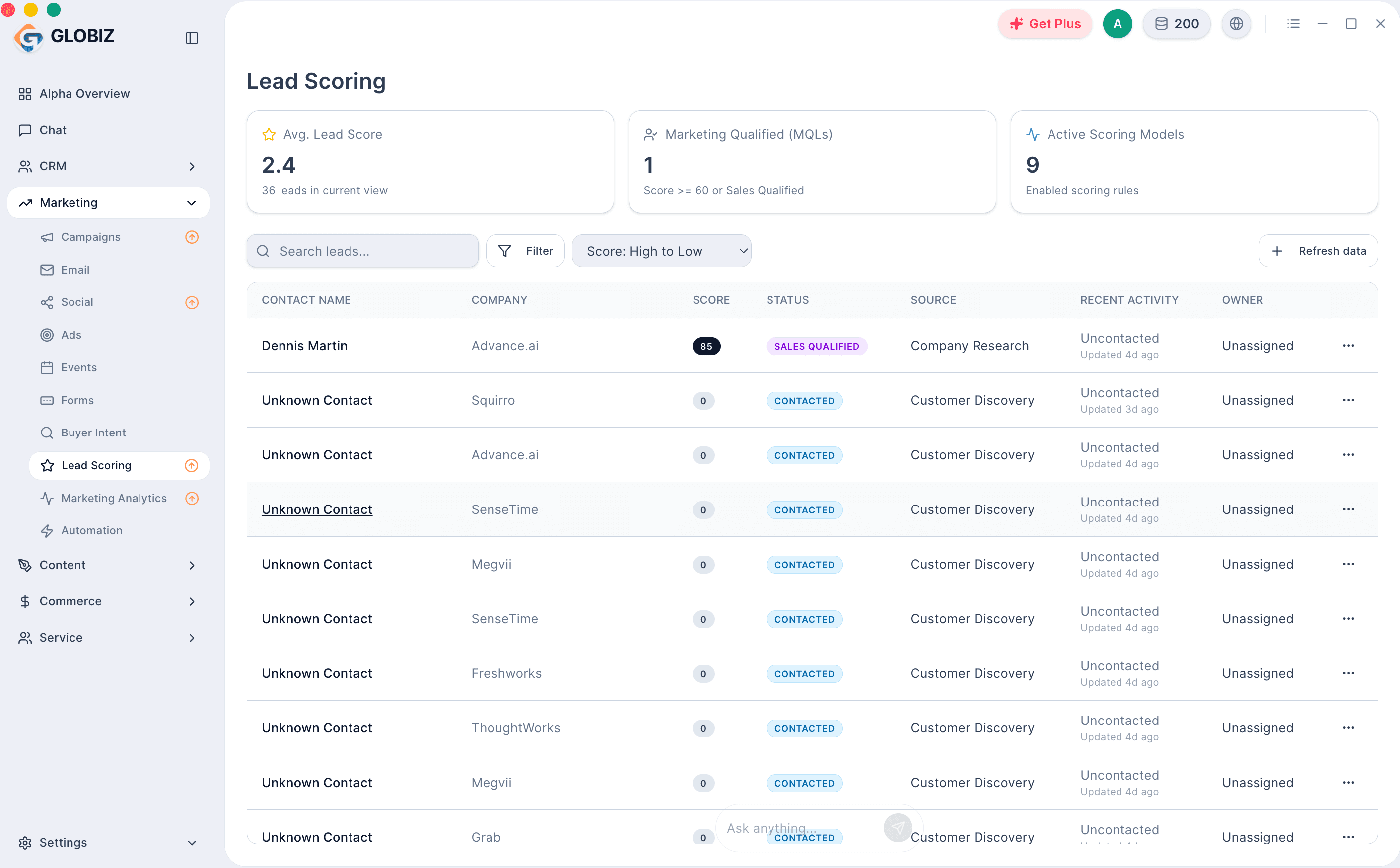1400x868 pixels.
Task: Expand the Commerce section chevron
Action: [192, 602]
